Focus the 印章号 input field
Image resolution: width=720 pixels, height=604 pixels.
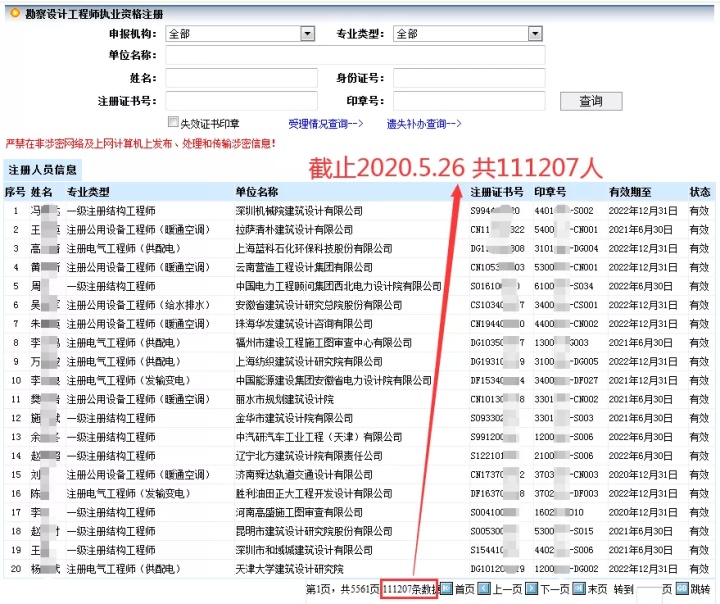[x=469, y=101]
